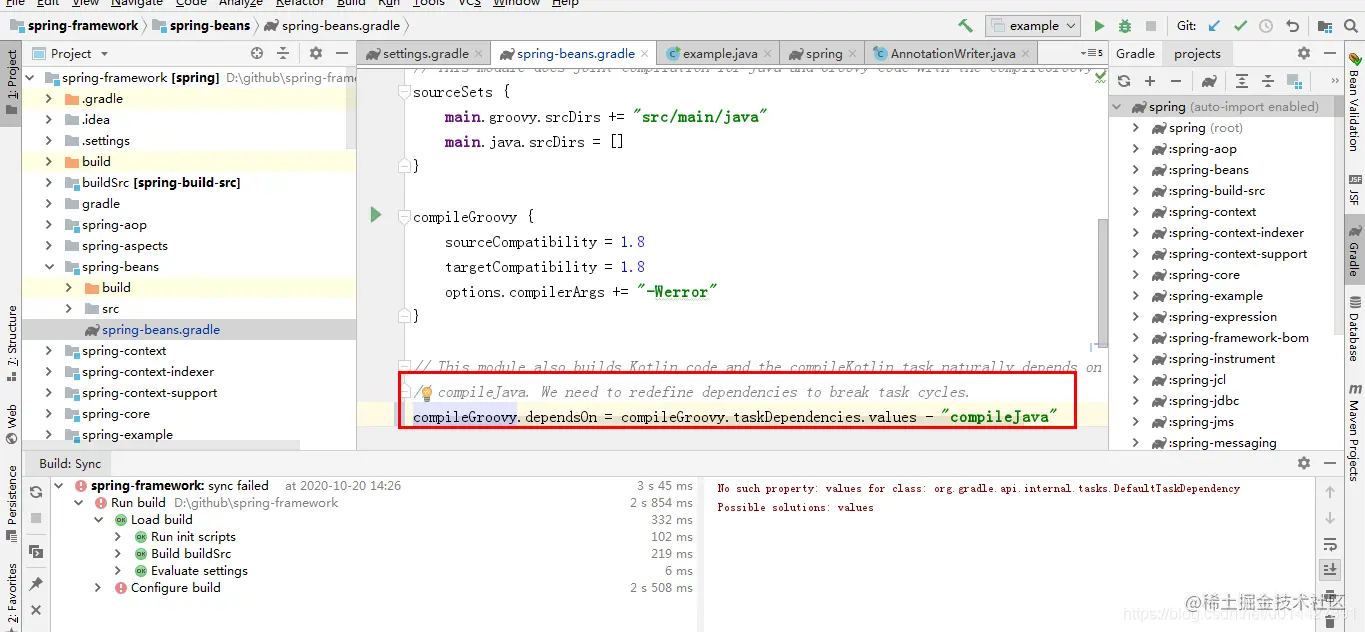
Task: Commit changes with Git checkmark
Action: [1240, 26]
